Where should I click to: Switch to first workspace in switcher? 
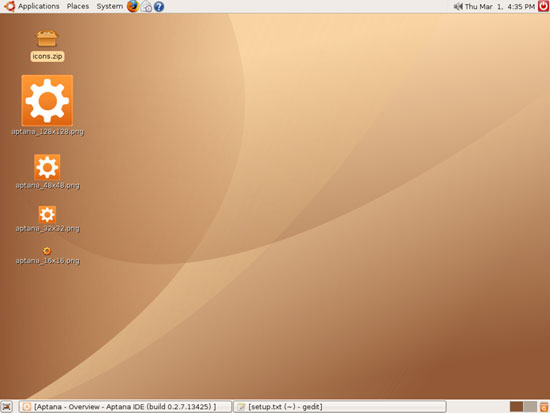click(516, 407)
